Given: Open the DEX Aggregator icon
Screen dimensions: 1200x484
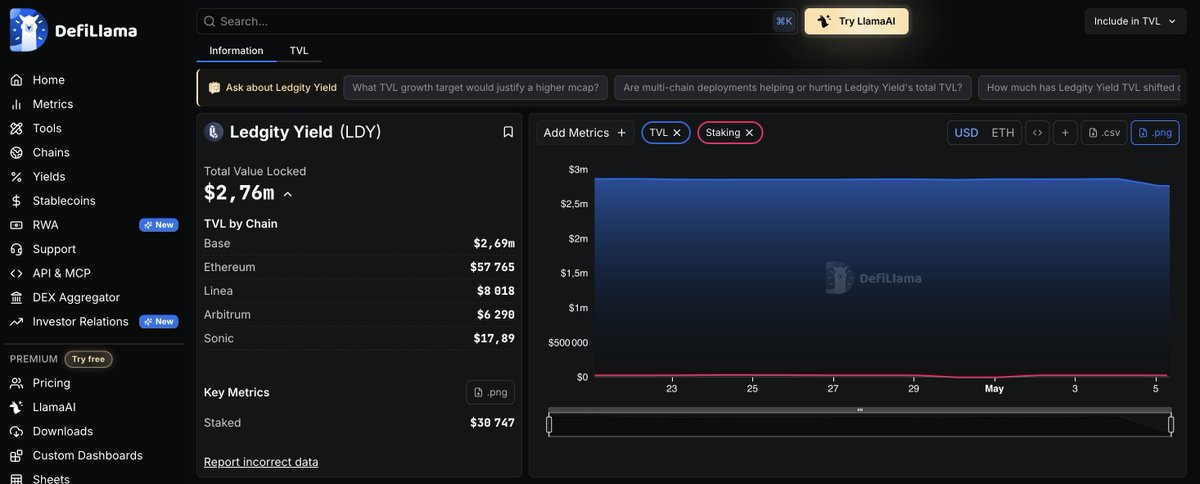Looking at the screenshot, I should (16, 297).
